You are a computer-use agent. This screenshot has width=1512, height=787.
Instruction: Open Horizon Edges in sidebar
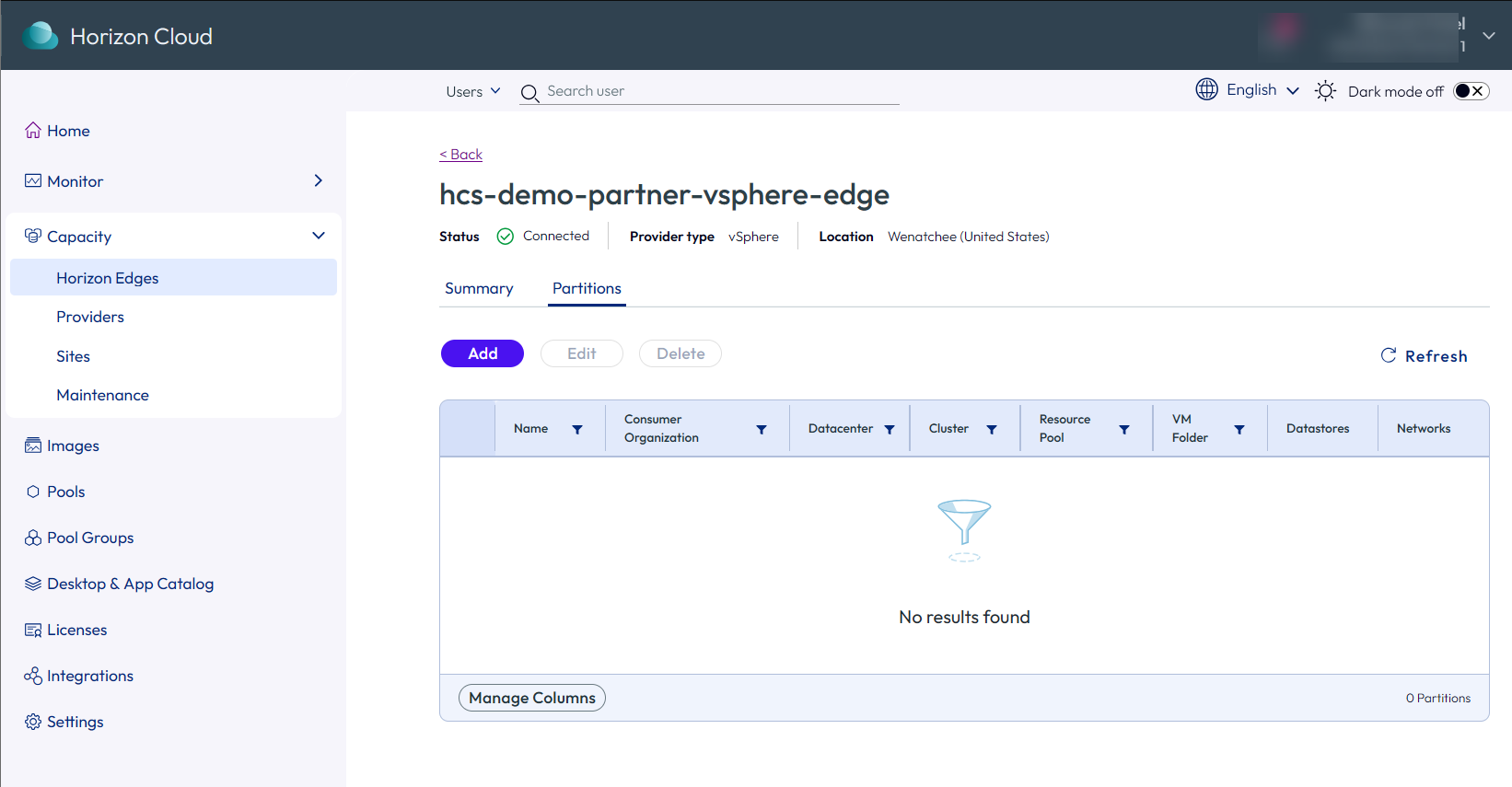point(173,277)
